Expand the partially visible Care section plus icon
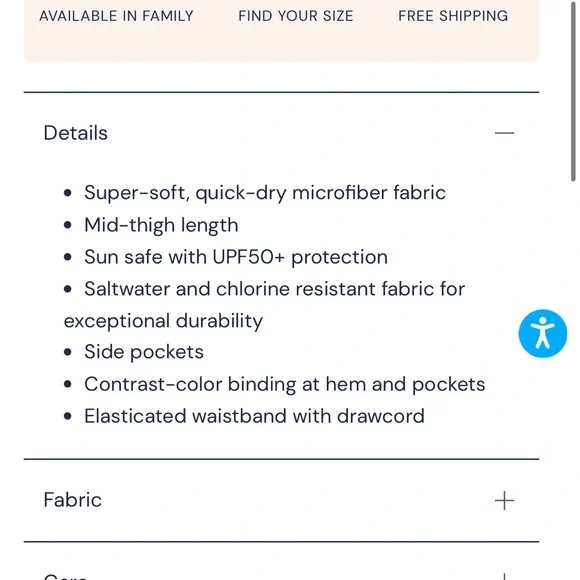This screenshot has height=580, width=580. click(x=504, y=577)
